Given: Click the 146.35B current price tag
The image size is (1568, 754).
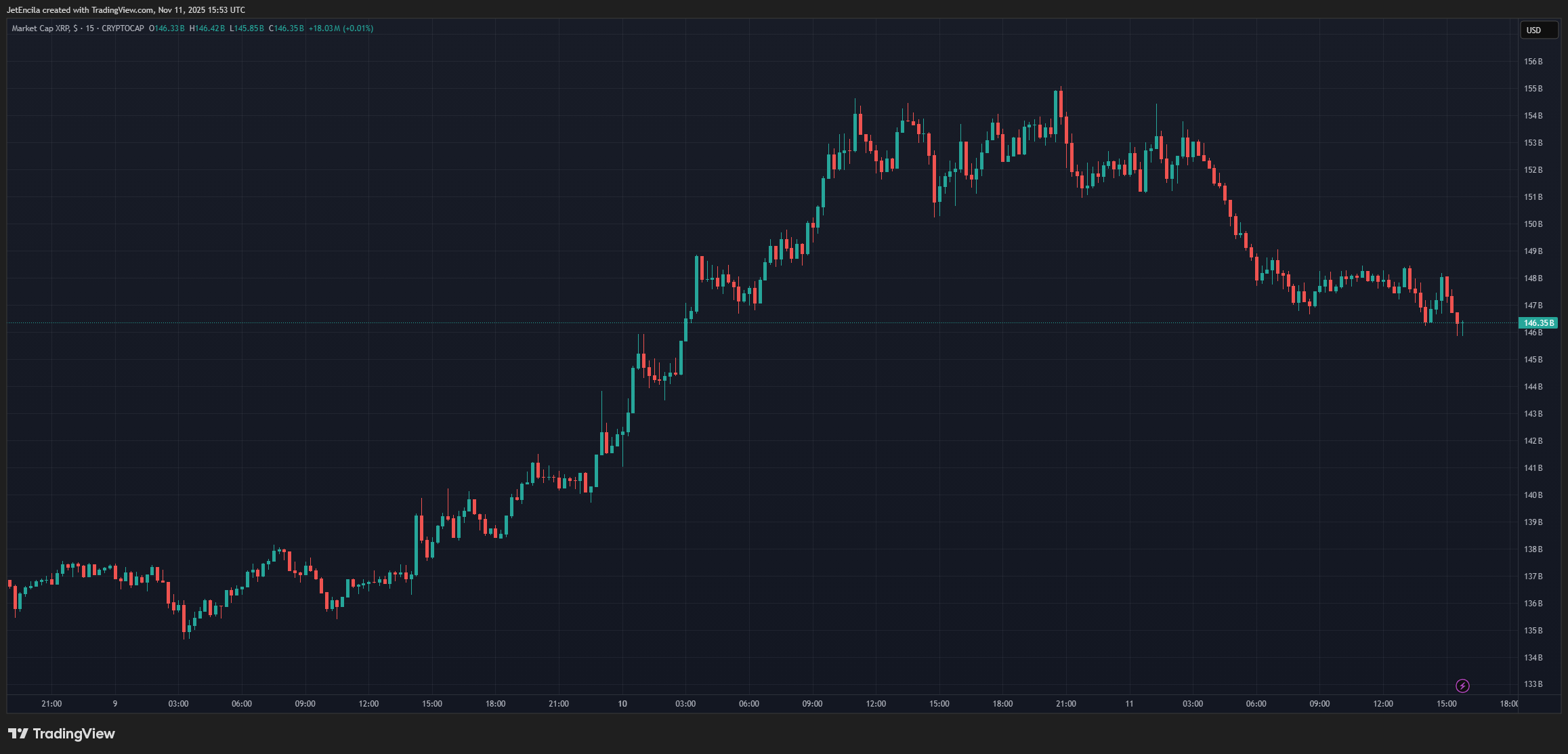Looking at the screenshot, I should [x=1538, y=323].
